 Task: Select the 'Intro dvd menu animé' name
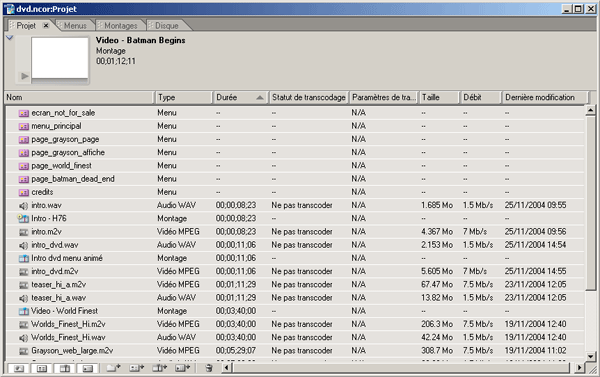pos(67,258)
